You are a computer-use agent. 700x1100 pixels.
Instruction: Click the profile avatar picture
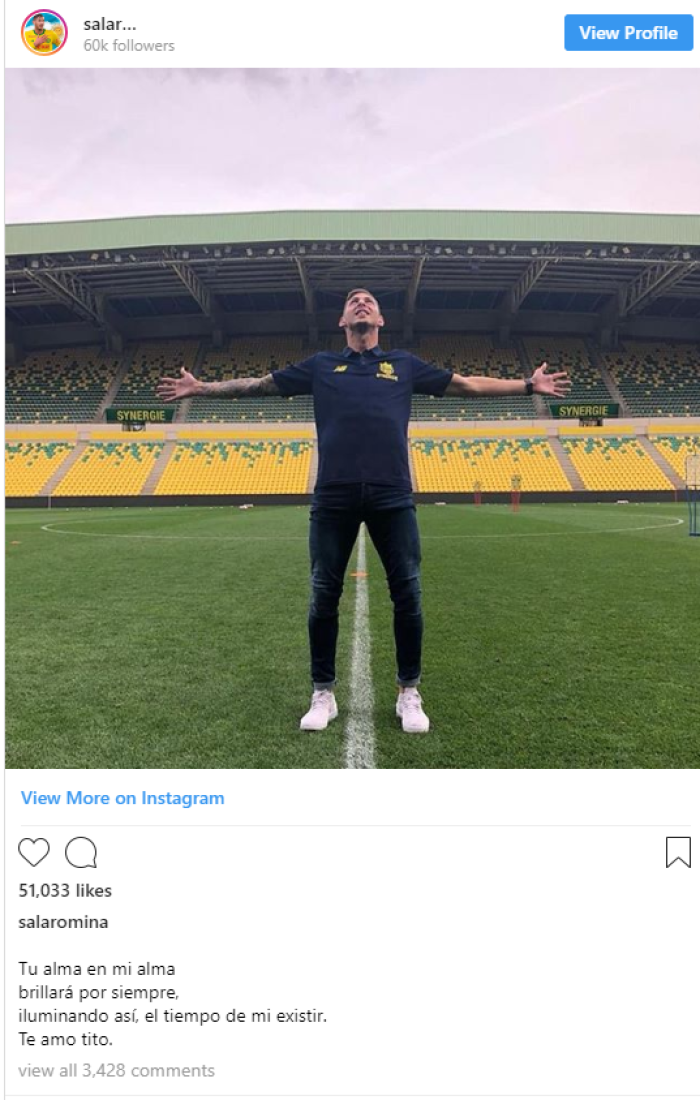coord(44,33)
